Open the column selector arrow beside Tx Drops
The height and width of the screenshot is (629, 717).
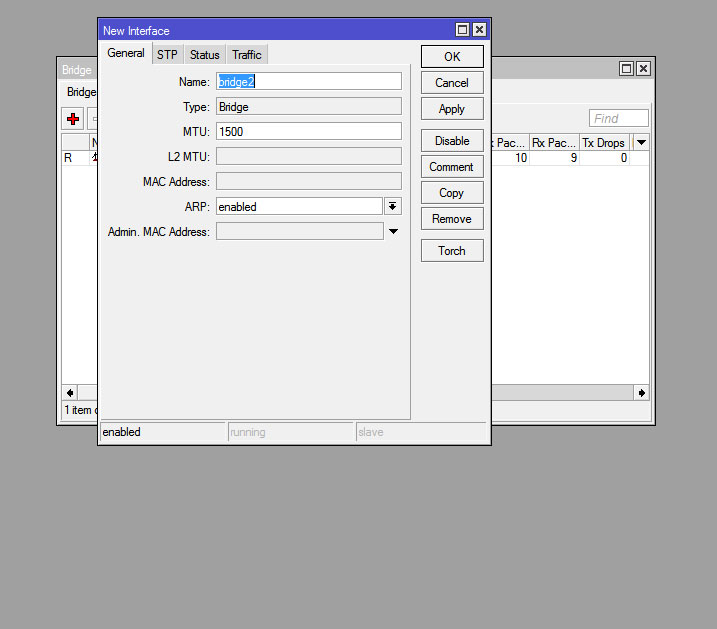tap(640, 143)
